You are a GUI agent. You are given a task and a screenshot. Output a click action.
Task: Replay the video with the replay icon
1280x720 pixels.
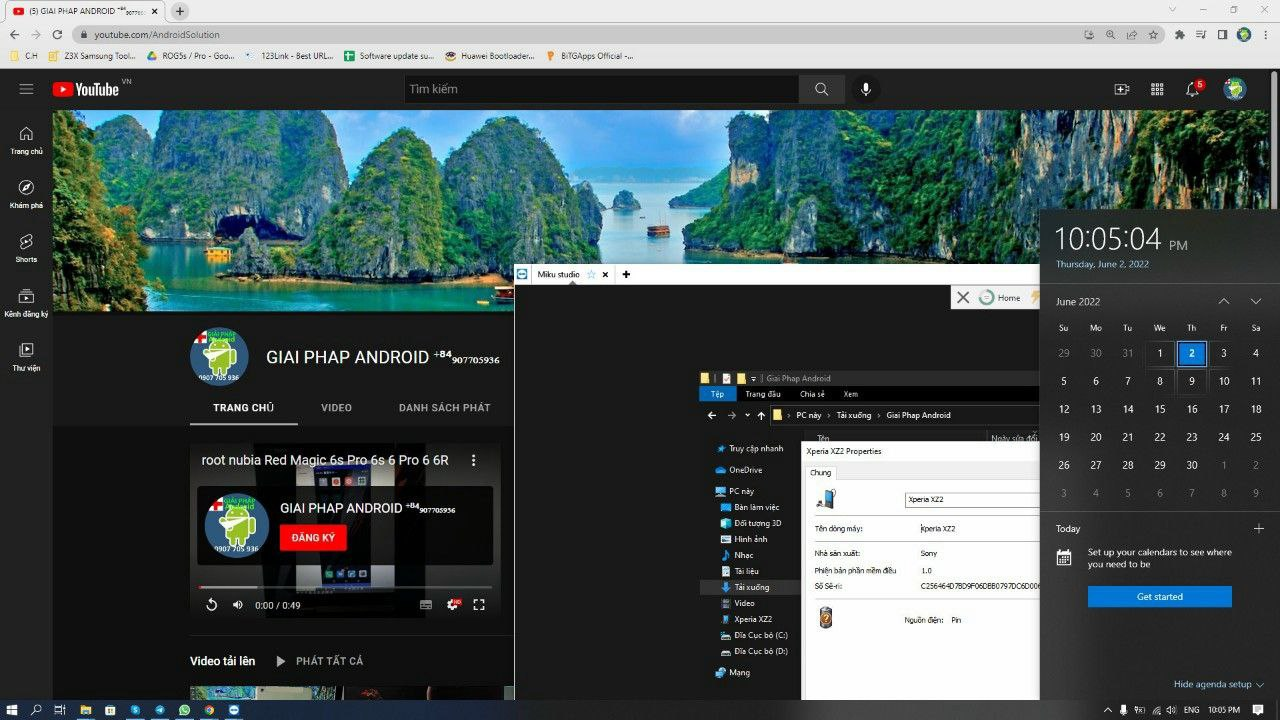coord(211,605)
